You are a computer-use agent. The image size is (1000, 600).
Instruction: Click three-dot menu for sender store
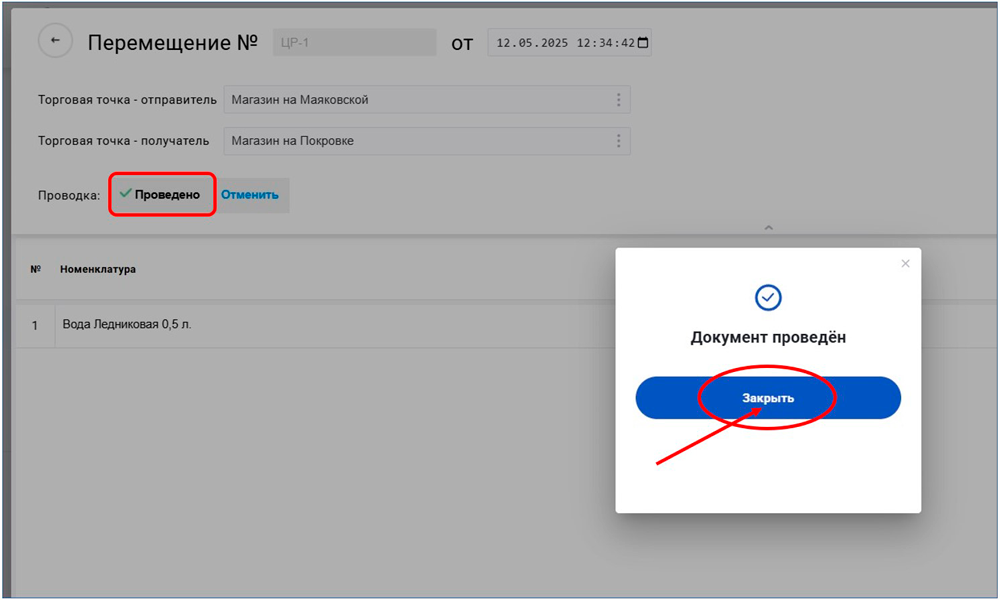click(x=618, y=100)
